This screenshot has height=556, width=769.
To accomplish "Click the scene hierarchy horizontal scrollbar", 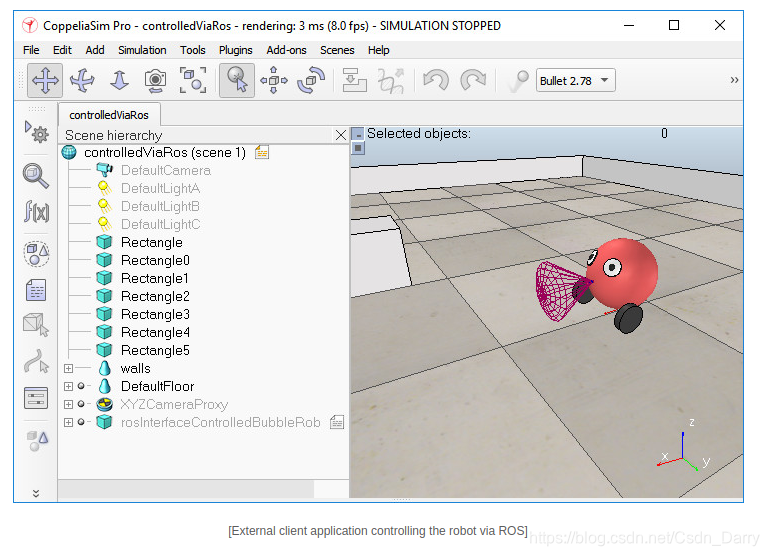I will pyautogui.click(x=186, y=489).
